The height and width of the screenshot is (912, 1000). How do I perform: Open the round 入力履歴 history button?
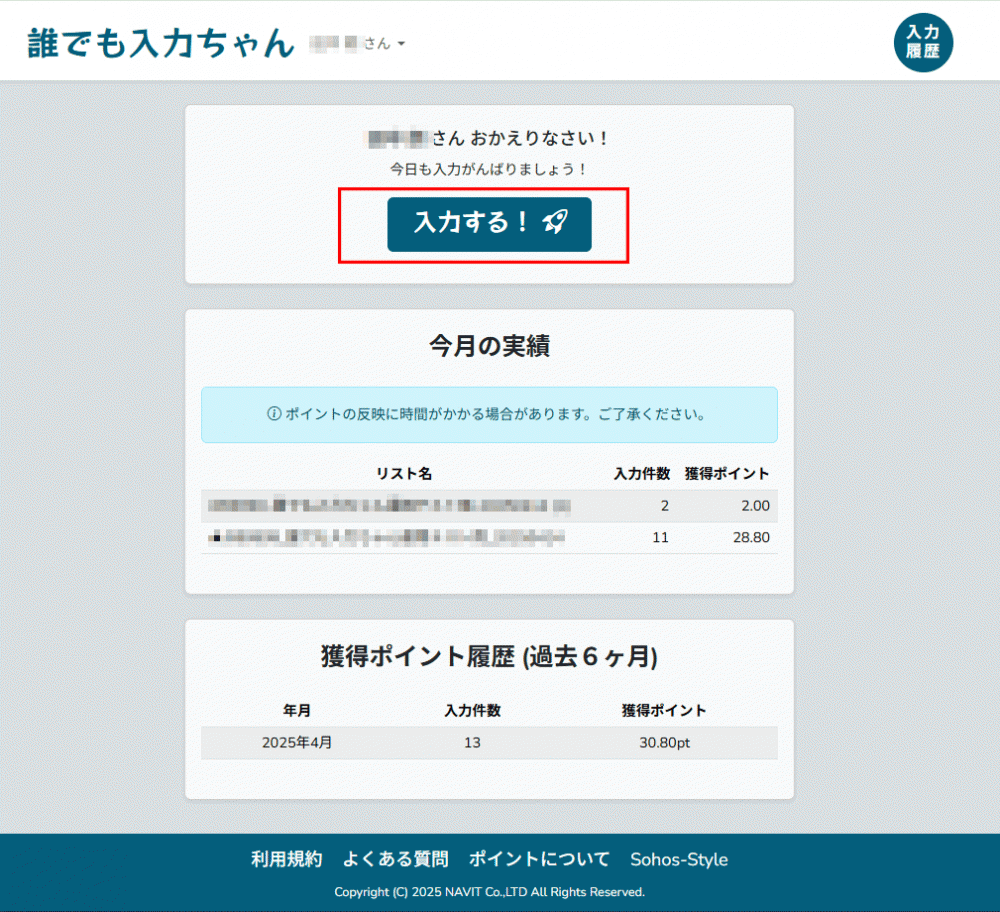tap(923, 44)
